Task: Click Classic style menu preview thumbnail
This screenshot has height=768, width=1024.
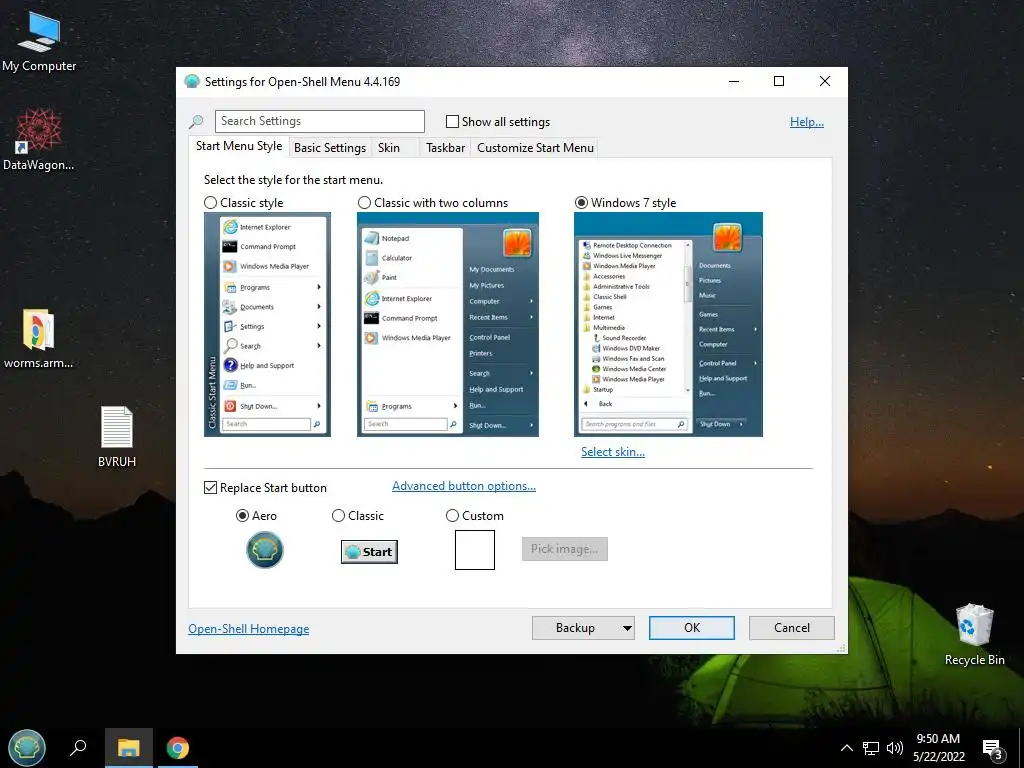Action: 267,325
